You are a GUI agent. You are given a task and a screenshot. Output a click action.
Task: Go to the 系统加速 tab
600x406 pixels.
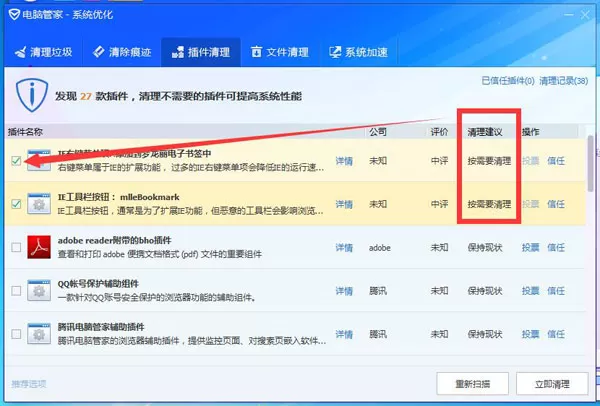click(x=359, y=52)
